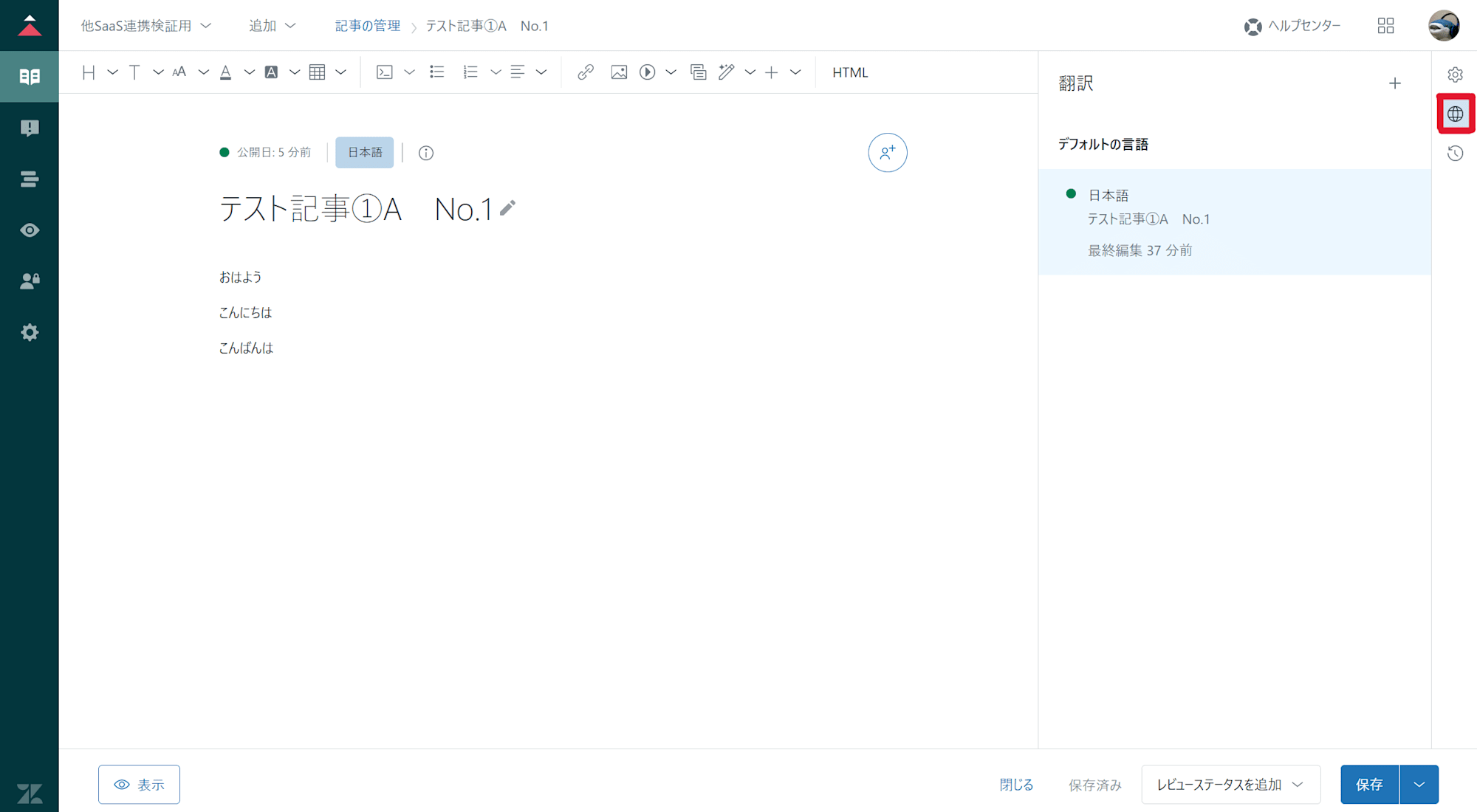Toggle numbered list formatting
Viewport: 1477px width, 812px height.
470,72
